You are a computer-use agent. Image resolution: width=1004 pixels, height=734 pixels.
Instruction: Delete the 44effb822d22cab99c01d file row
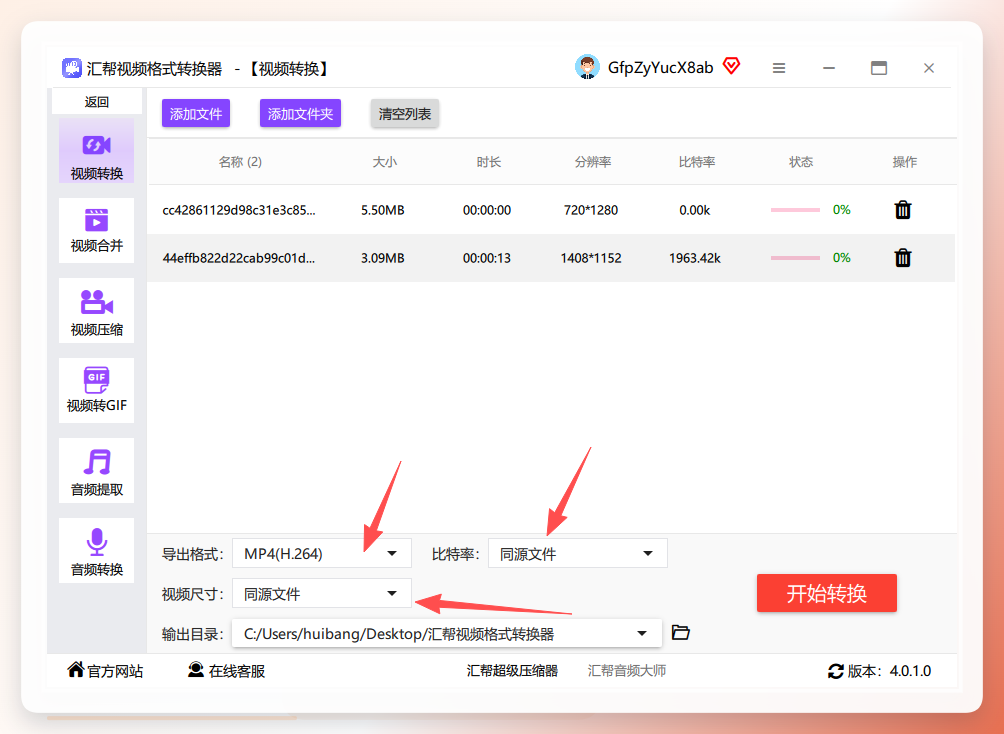tap(903, 258)
